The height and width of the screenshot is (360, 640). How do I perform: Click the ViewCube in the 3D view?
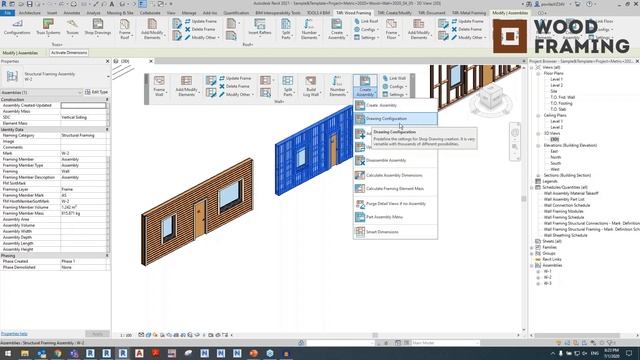tap(490, 97)
